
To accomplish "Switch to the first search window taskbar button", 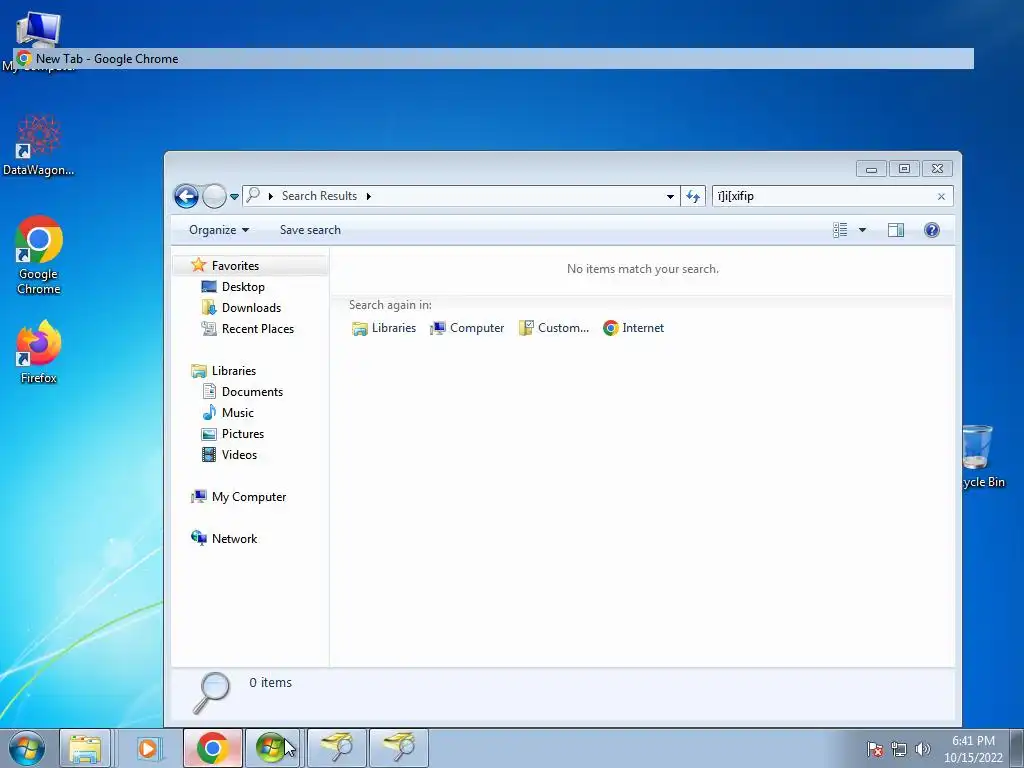I will coord(337,748).
